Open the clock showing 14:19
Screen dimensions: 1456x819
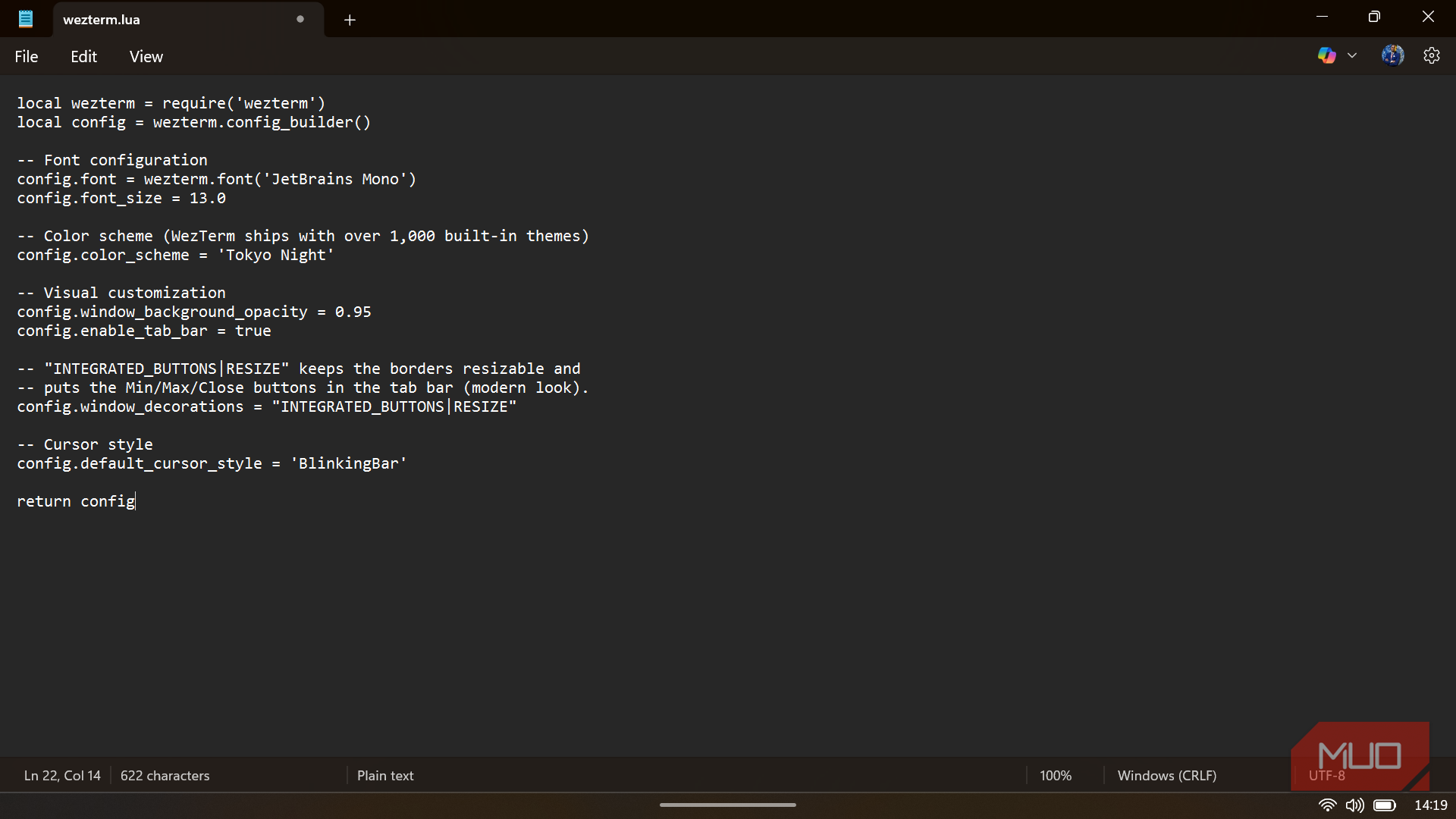tap(1431, 805)
